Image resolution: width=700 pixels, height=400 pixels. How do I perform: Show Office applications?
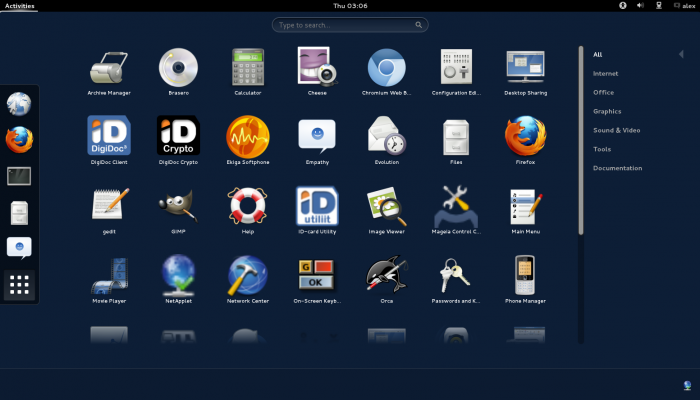click(x=603, y=92)
